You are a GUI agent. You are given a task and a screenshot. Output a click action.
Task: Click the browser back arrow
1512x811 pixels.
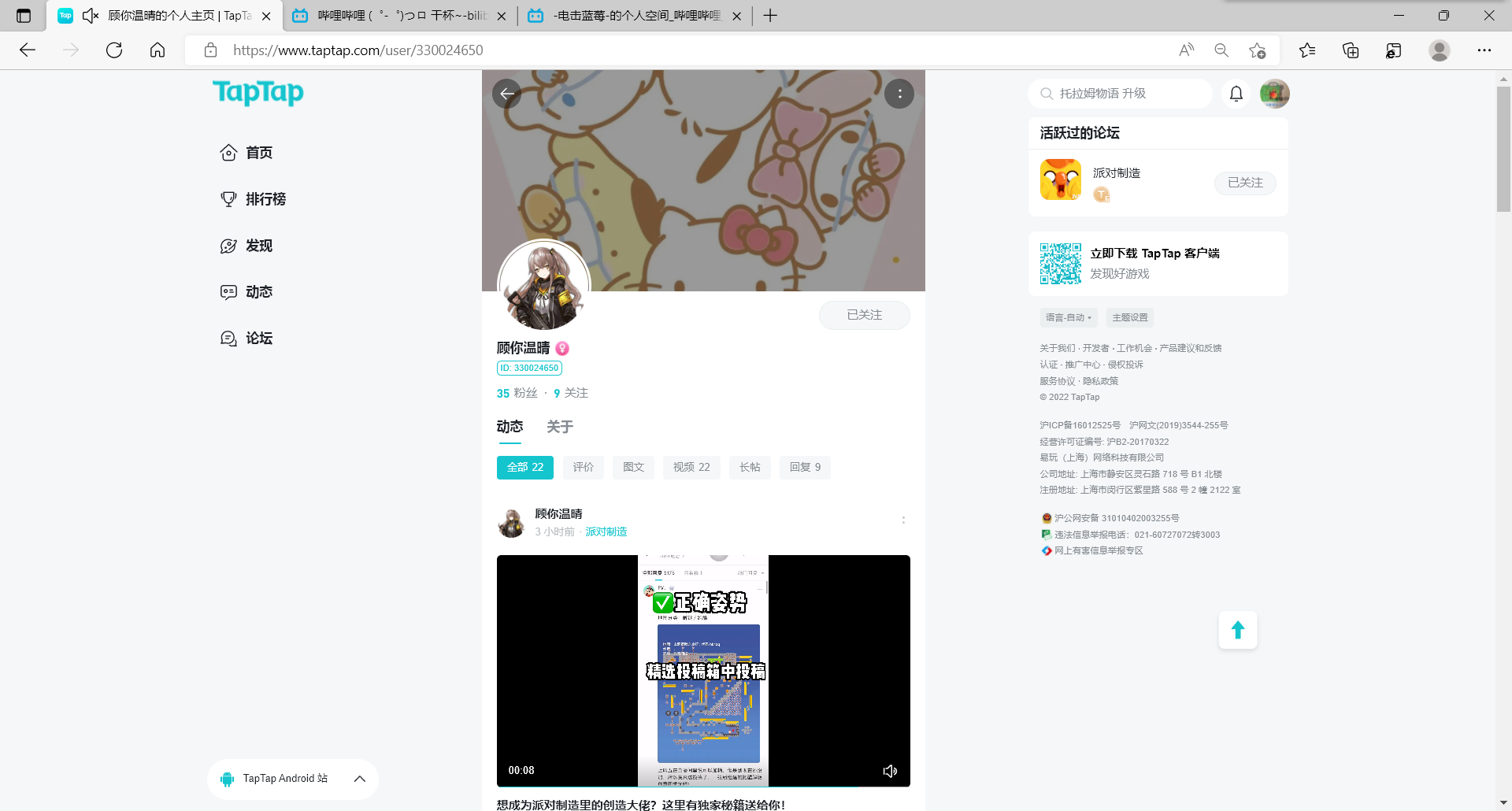click(28, 50)
